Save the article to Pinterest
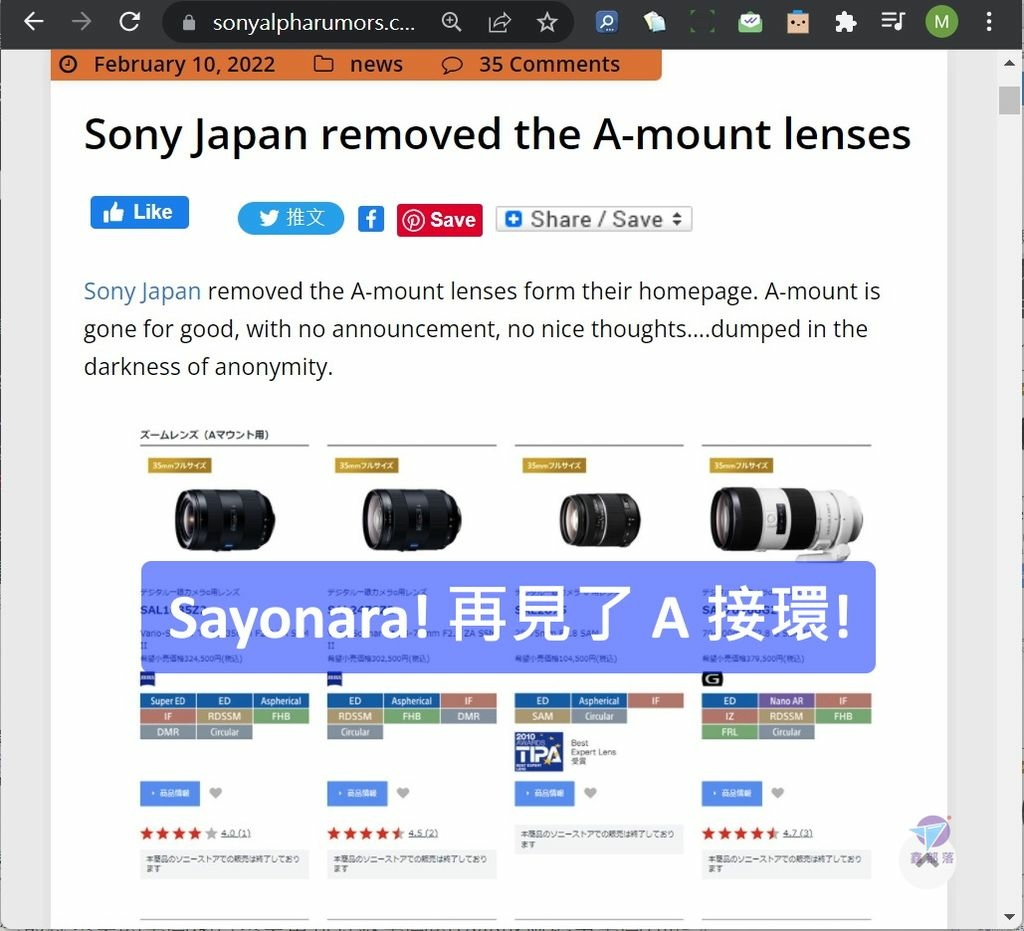1024x931 pixels. pos(440,219)
